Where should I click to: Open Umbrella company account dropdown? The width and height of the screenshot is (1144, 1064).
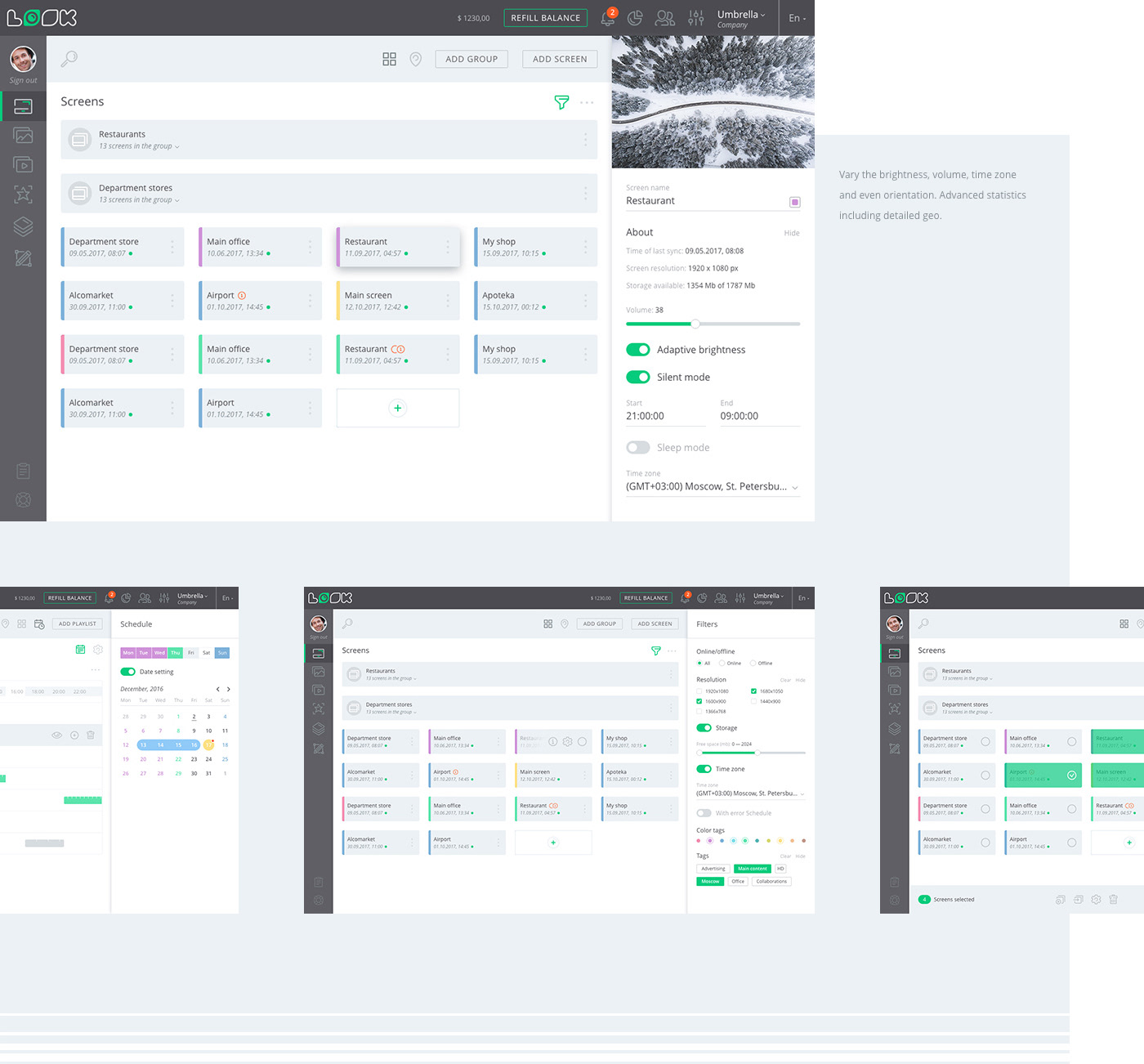[740, 18]
